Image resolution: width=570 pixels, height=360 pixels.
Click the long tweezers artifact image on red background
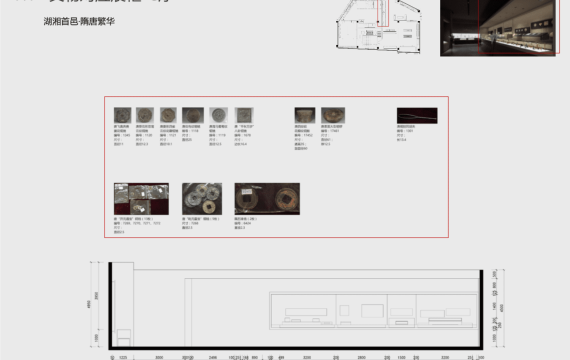pos(417,116)
